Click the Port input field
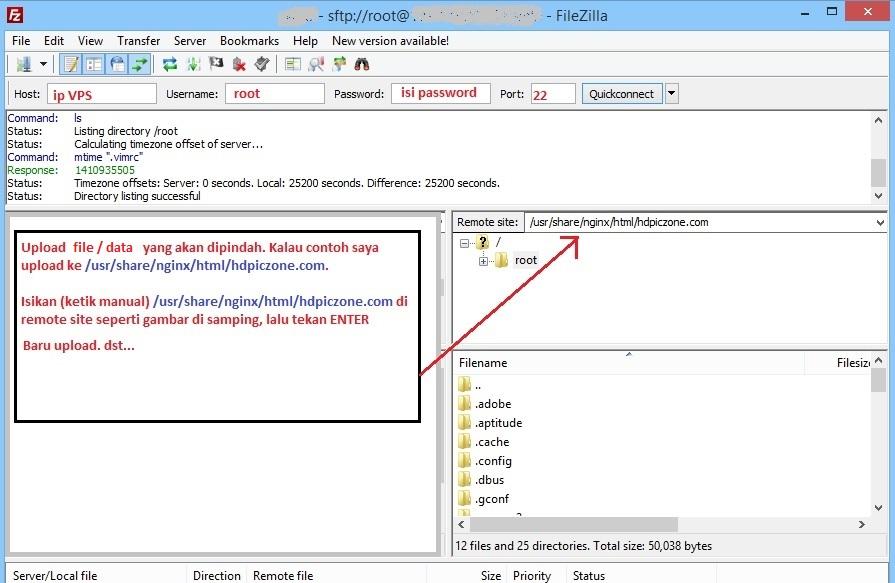This screenshot has width=895, height=583. coord(553,94)
